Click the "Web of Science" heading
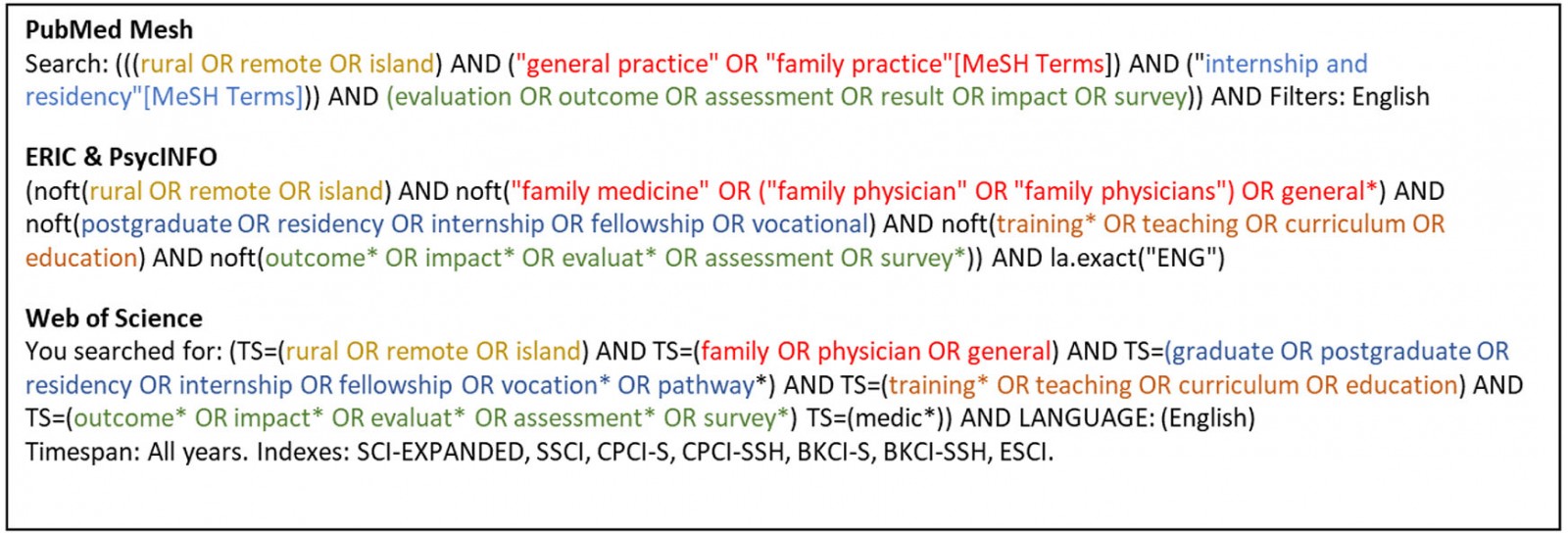The height and width of the screenshot is (533, 1568). tap(114, 318)
